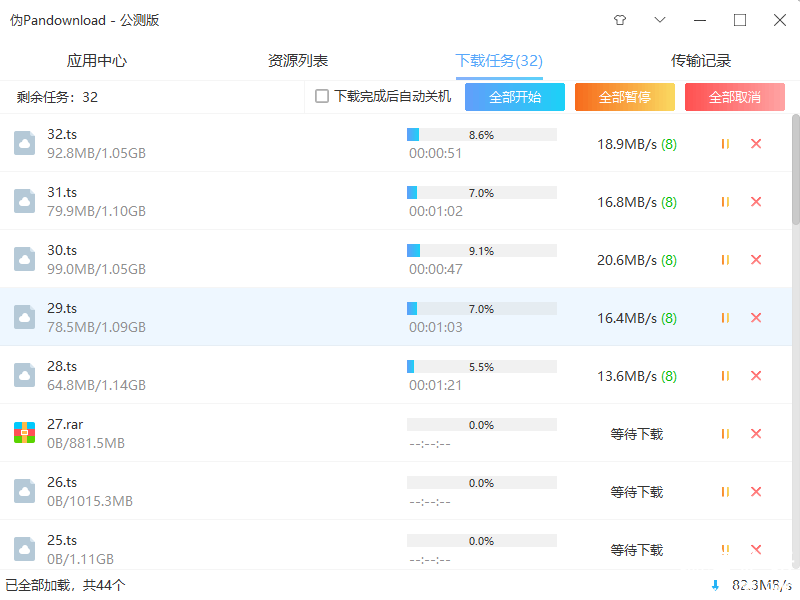The width and height of the screenshot is (800, 600).
Task: Open the 传输记录 tab
Action: click(701, 61)
